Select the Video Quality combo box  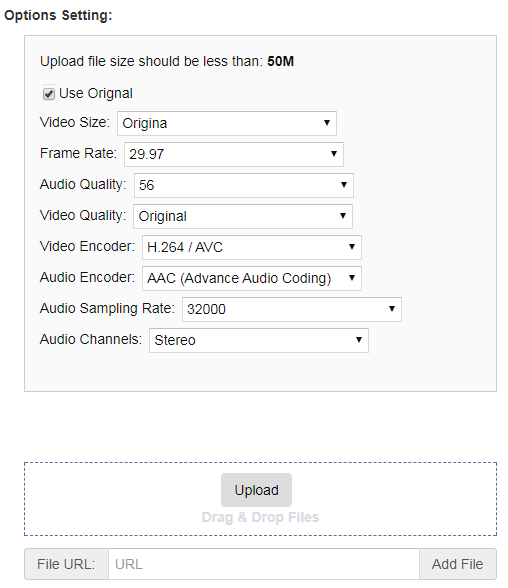click(x=243, y=216)
